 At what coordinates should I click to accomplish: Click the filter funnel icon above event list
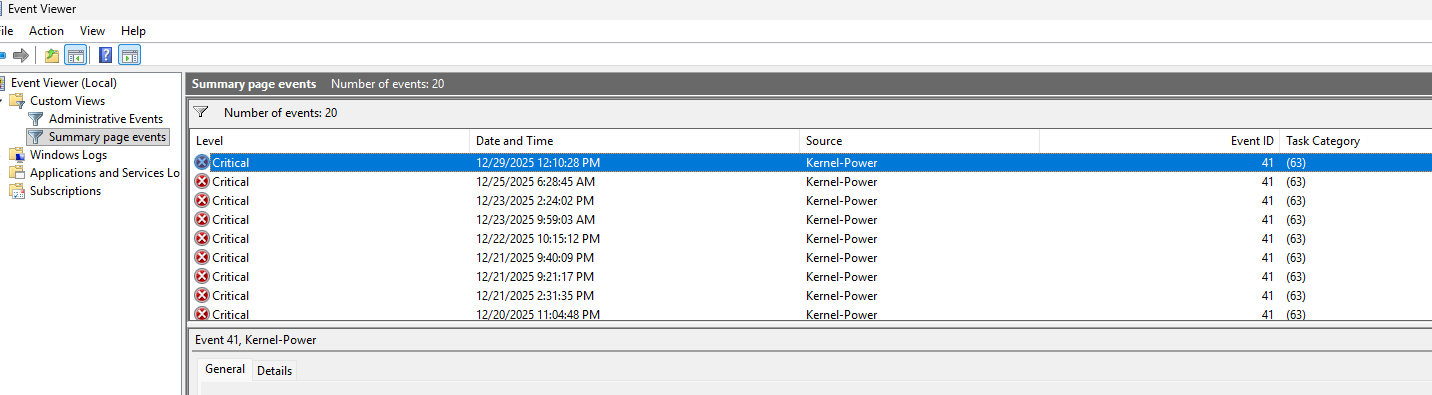[201, 113]
